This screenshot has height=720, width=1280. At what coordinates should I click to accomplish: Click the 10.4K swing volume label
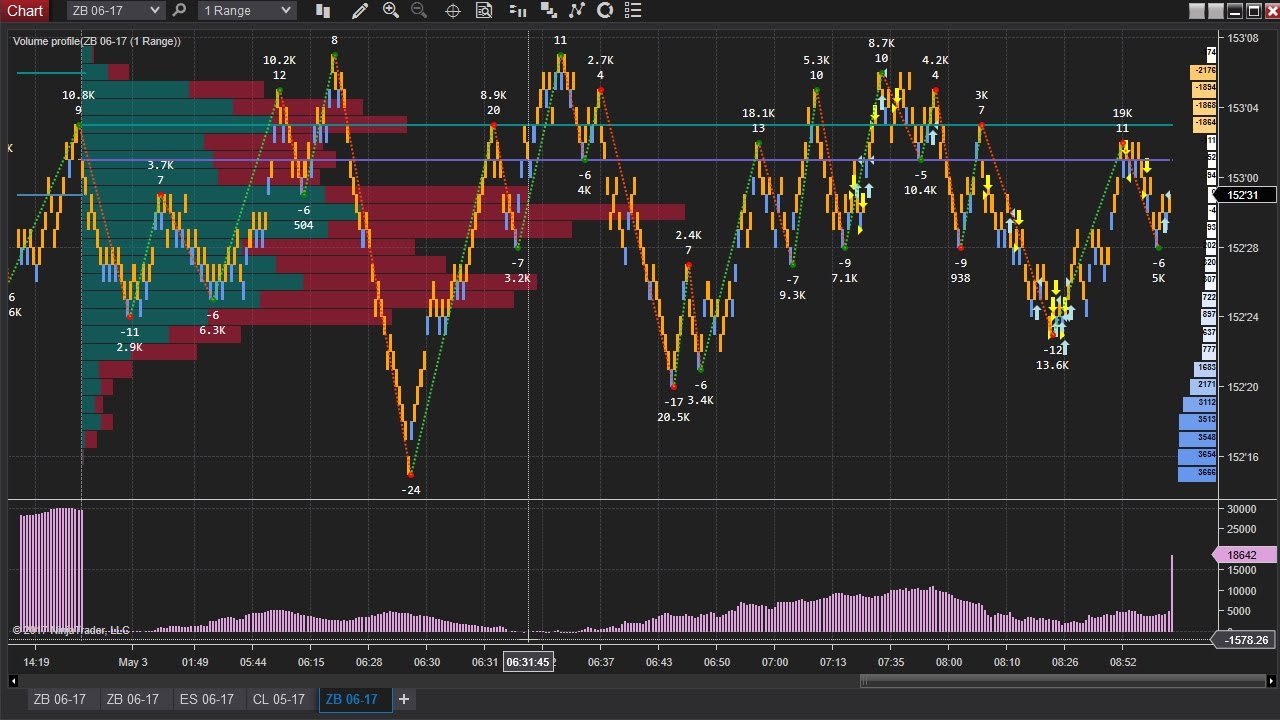(920, 190)
